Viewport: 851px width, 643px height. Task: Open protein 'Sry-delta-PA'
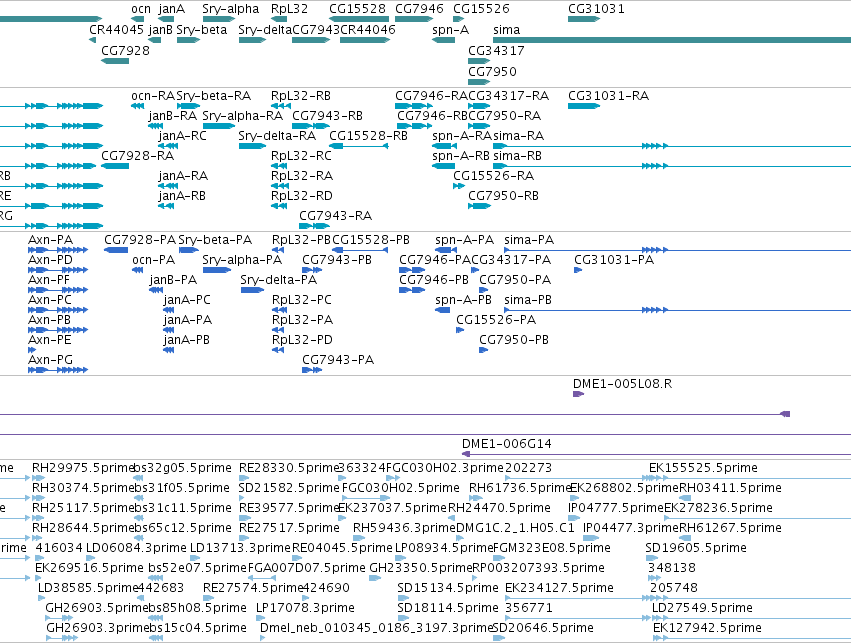278,280
